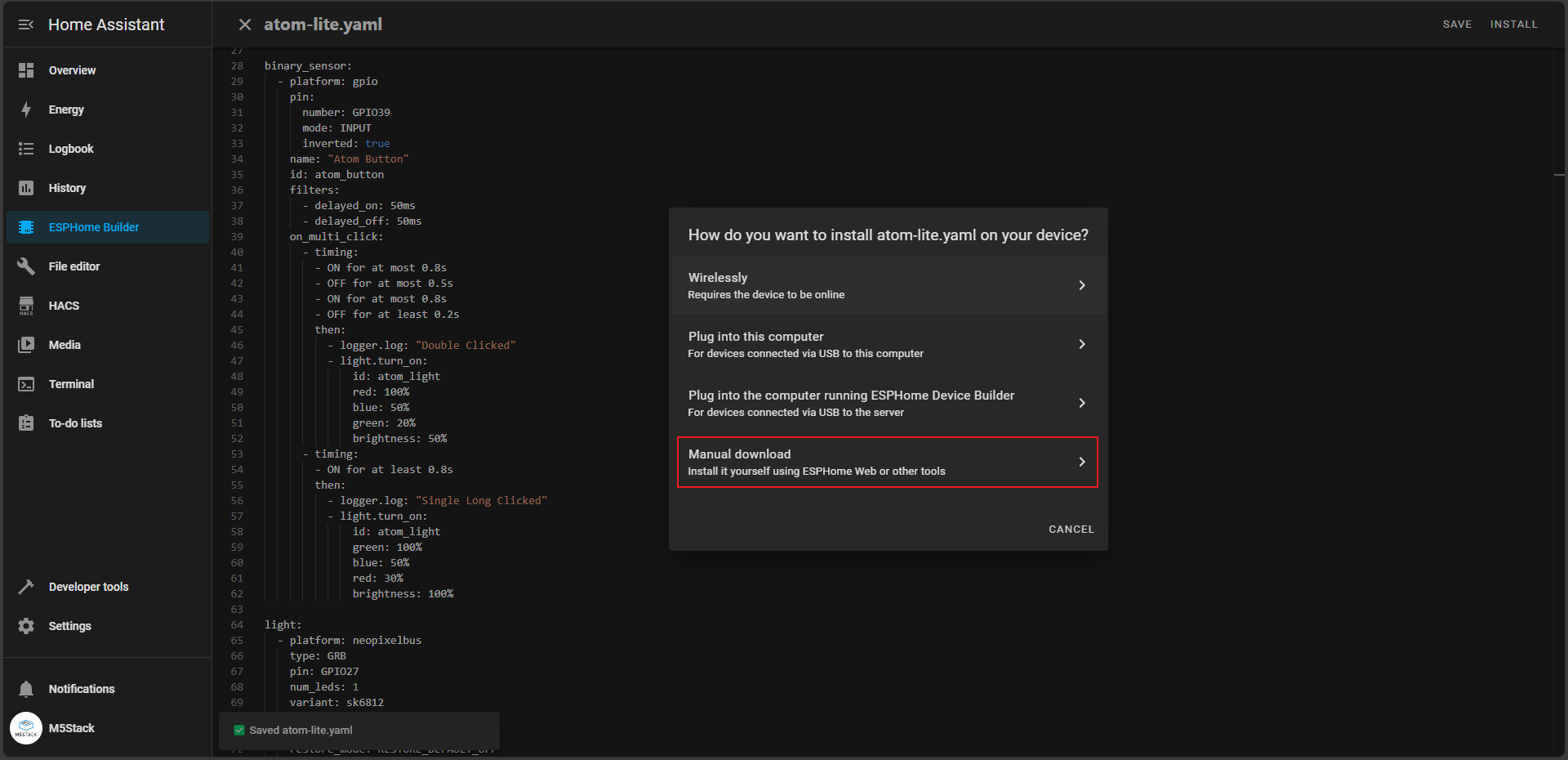The width and height of the screenshot is (1568, 760).
Task: Open the M5Stack user avatar
Action: tap(26, 728)
